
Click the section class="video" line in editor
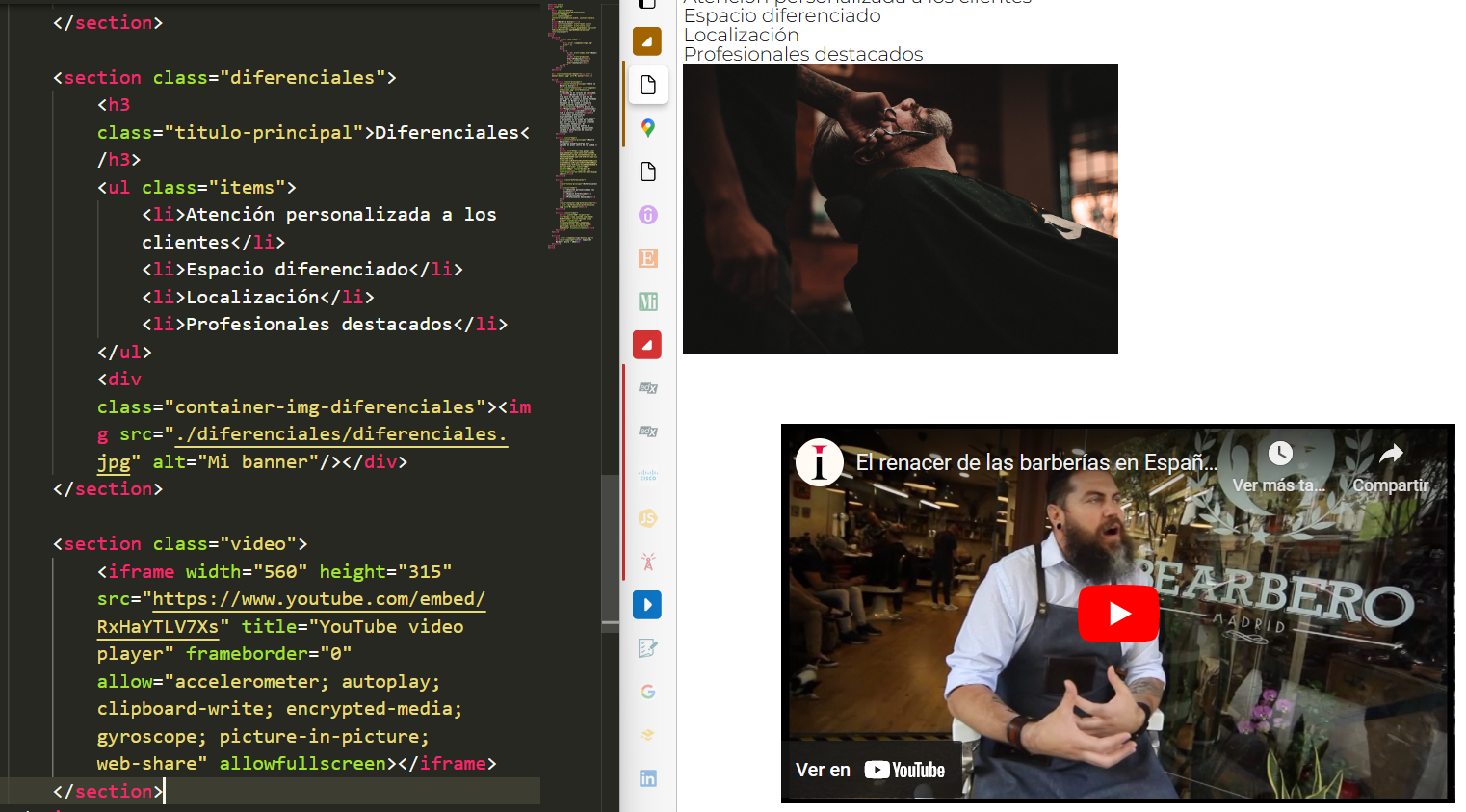tap(180, 544)
